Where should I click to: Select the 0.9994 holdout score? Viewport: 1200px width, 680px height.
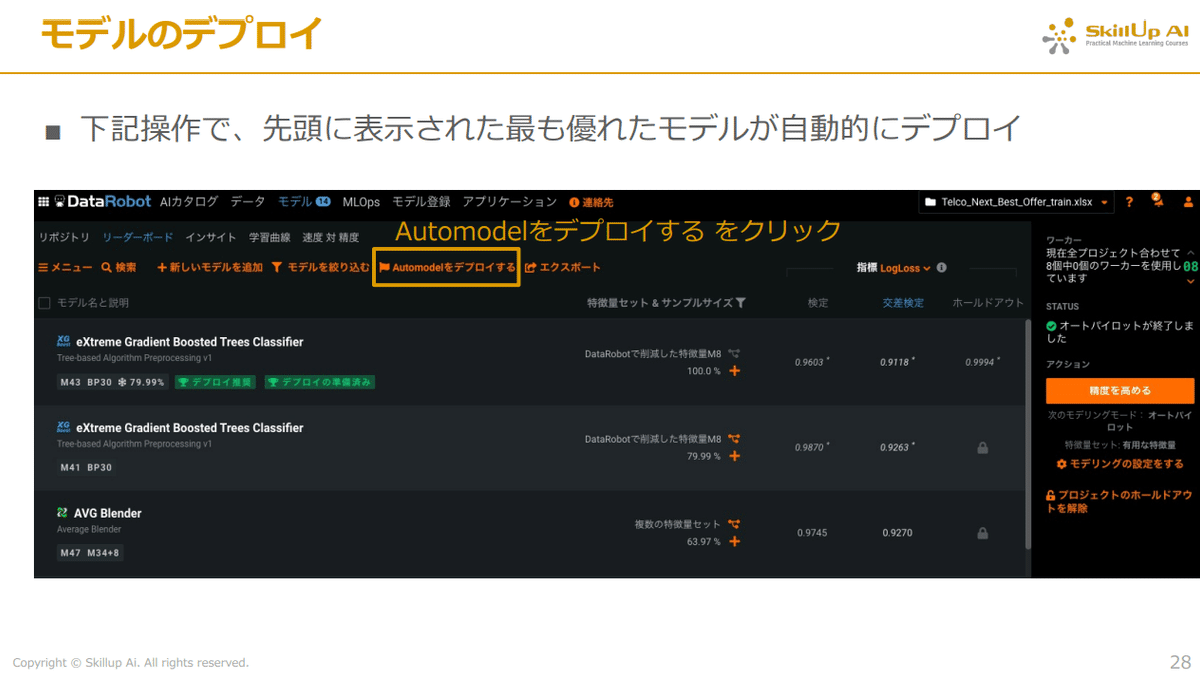coord(982,362)
